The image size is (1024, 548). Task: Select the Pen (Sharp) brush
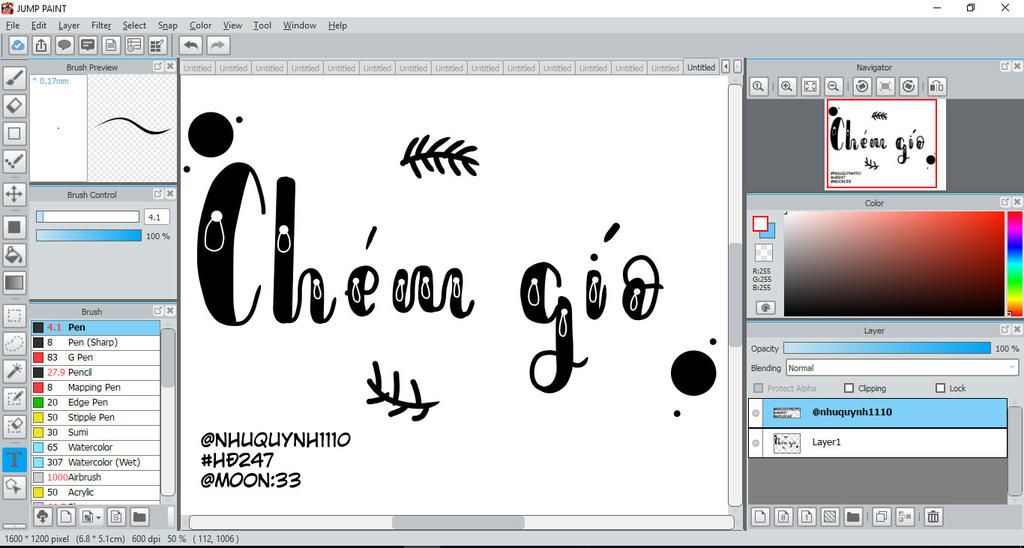click(95, 342)
